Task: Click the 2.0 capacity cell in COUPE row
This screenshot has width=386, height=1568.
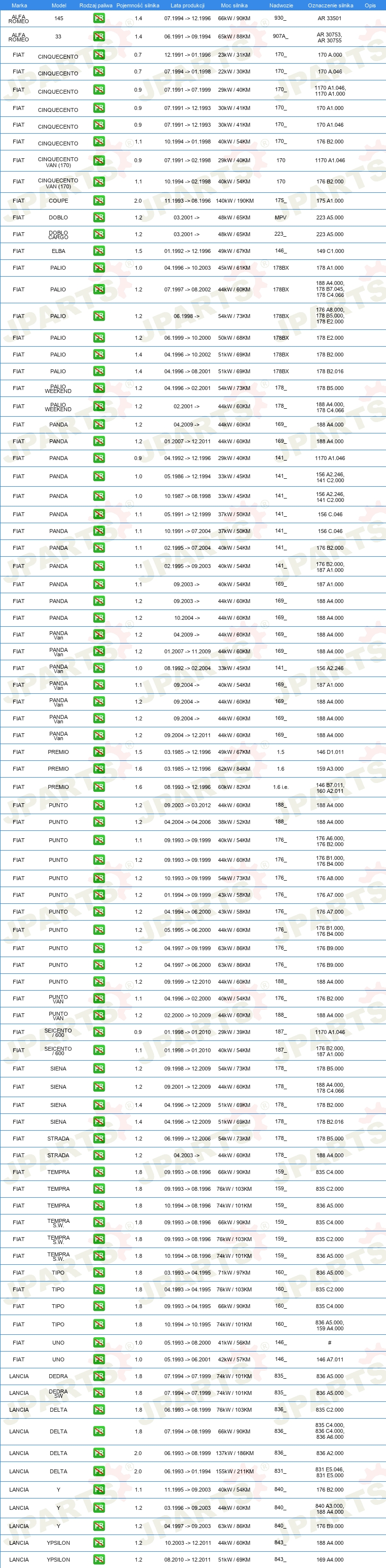Action: coord(138,201)
